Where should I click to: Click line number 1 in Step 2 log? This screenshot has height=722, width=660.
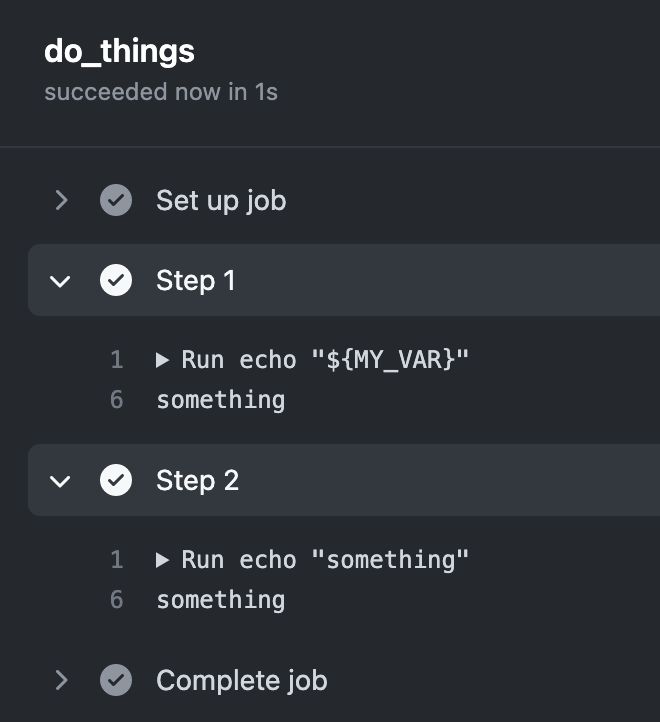pos(117,560)
